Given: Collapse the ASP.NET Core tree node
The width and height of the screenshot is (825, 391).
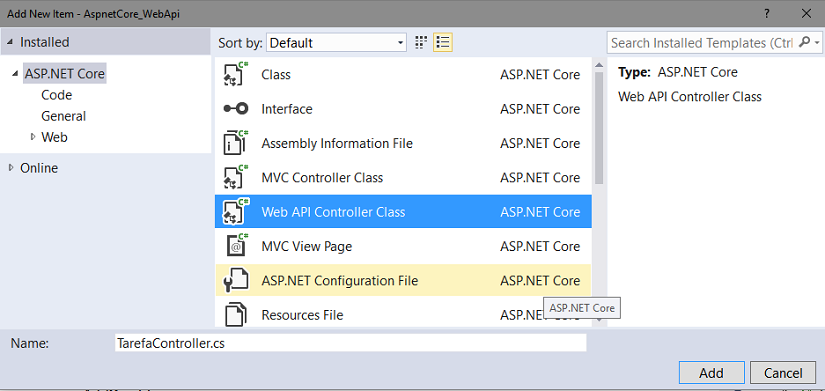Looking at the screenshot, I should tap(14, 74).
